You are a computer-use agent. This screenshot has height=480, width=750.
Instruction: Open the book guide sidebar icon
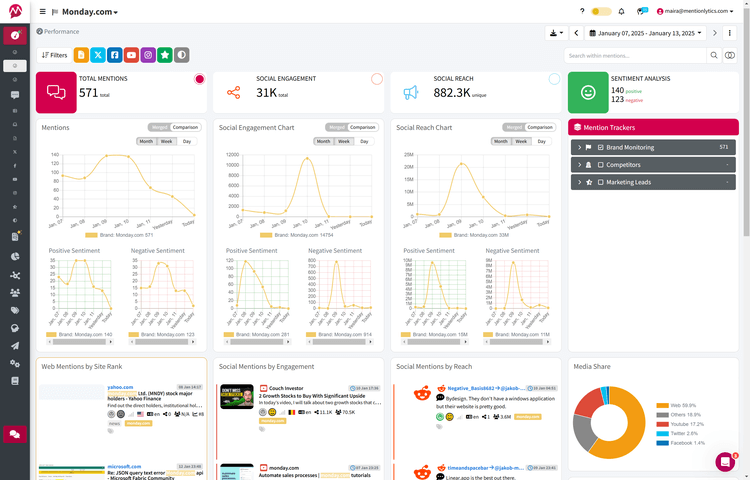(15, 381)
